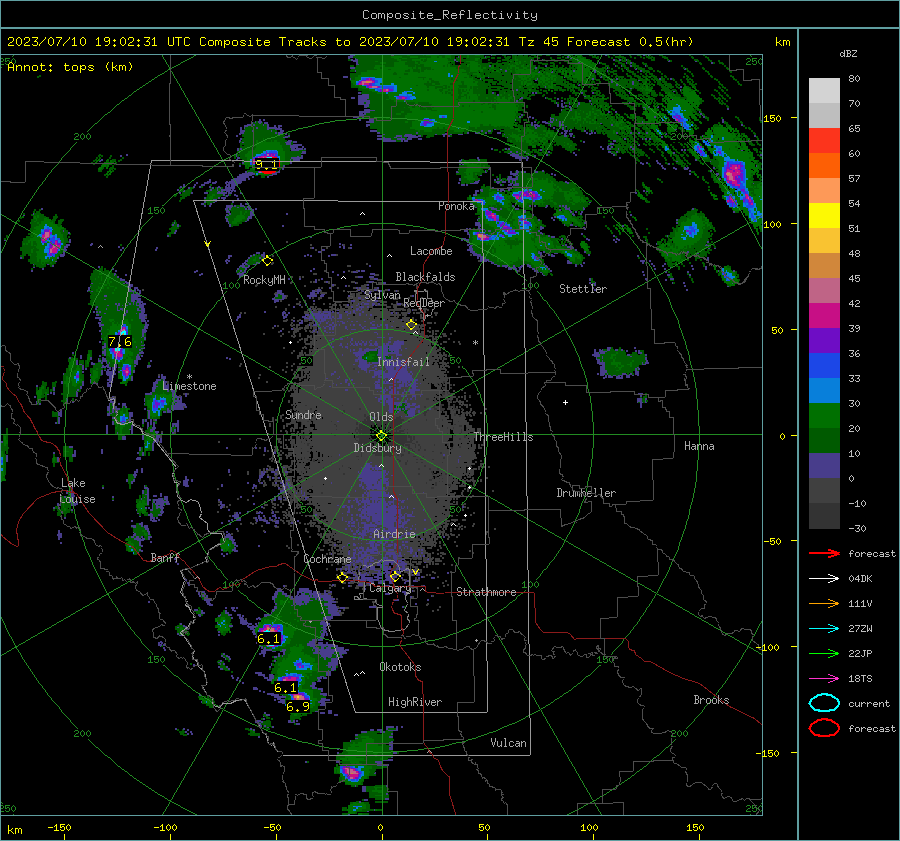This screenshot has width=900, height=841.
Task: Click the Sylvan label on map
Action: pos(382,295)
